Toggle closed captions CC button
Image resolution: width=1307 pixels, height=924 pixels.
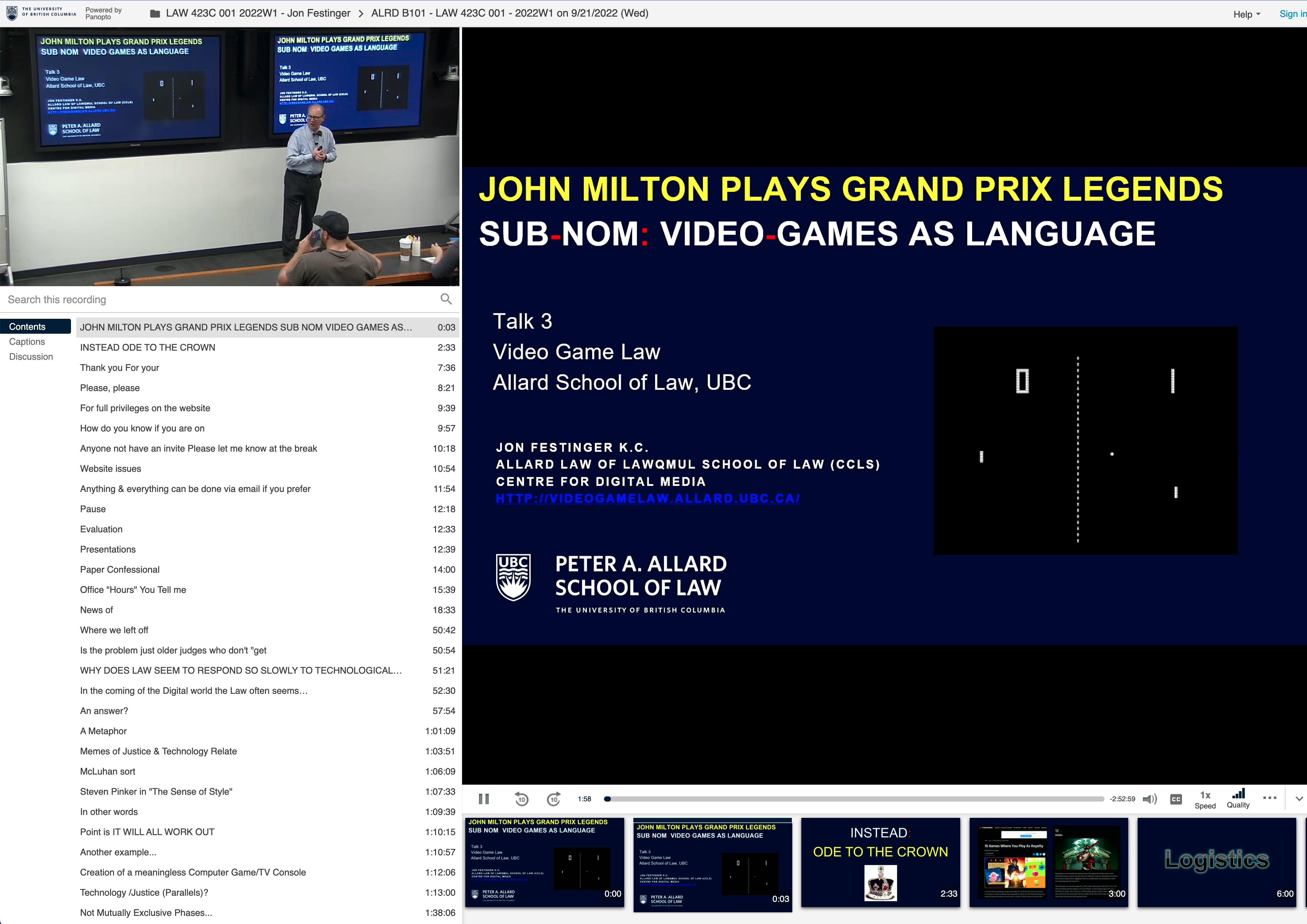[x=1176, y=799]
